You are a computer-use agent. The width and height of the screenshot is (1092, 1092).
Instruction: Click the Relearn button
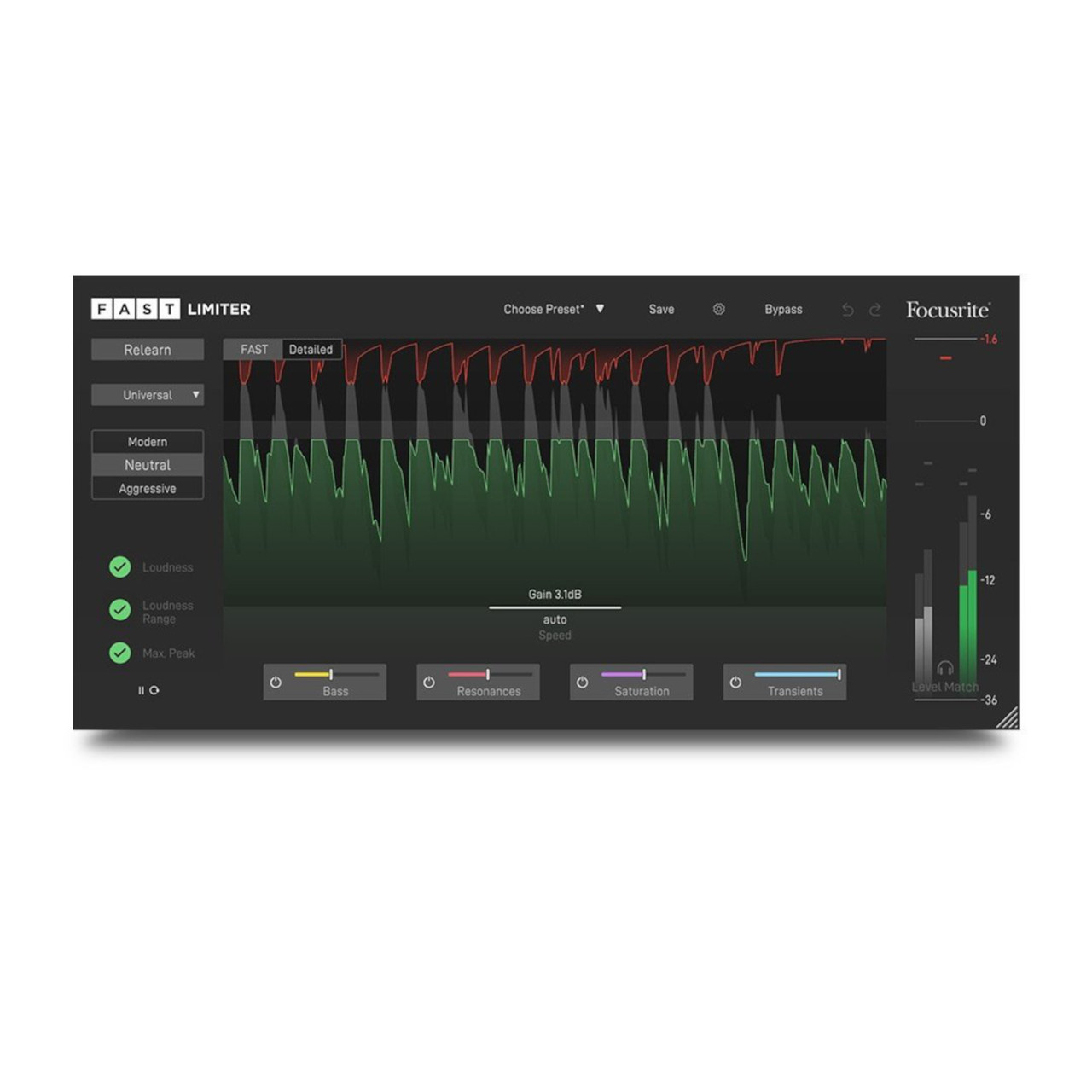point(147,350)
